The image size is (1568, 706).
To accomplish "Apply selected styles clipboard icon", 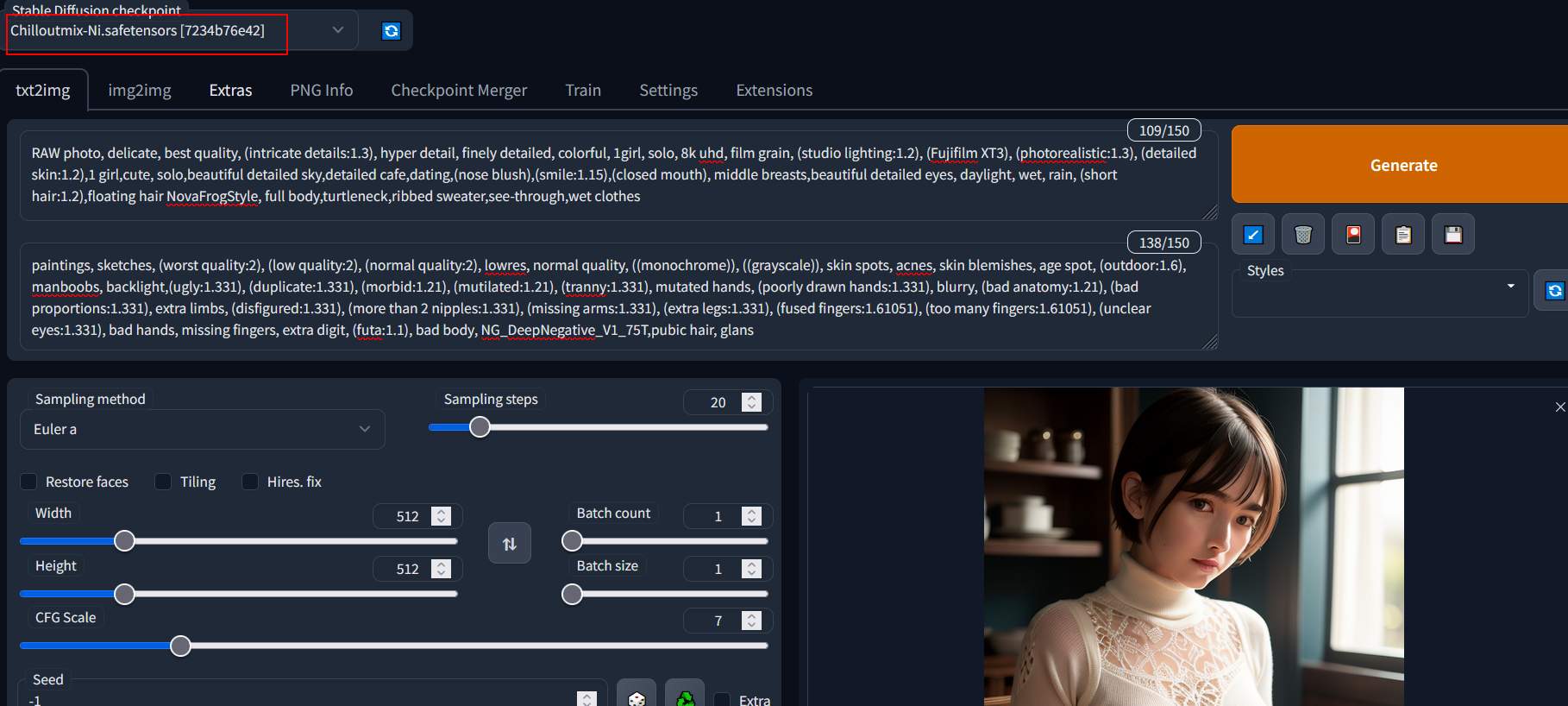I will [1403, 235].
